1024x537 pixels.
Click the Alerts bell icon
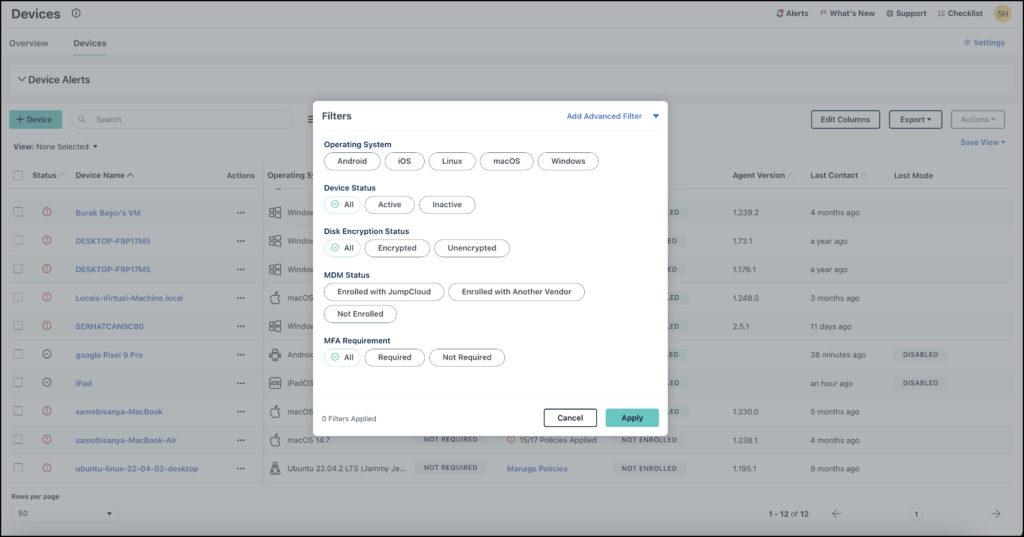pos(780,14)
